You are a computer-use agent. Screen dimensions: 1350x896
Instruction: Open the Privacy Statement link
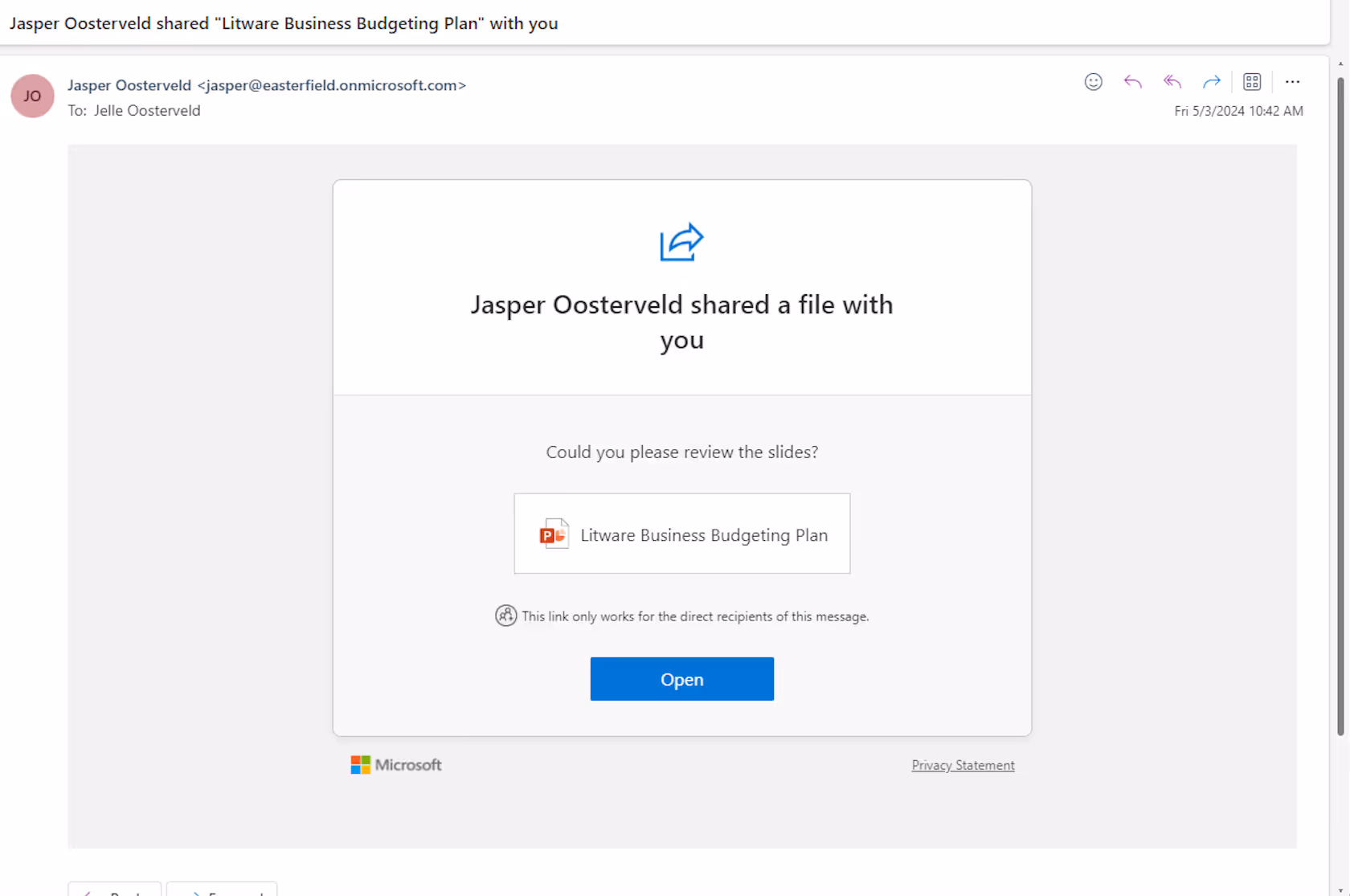point(963,765)
